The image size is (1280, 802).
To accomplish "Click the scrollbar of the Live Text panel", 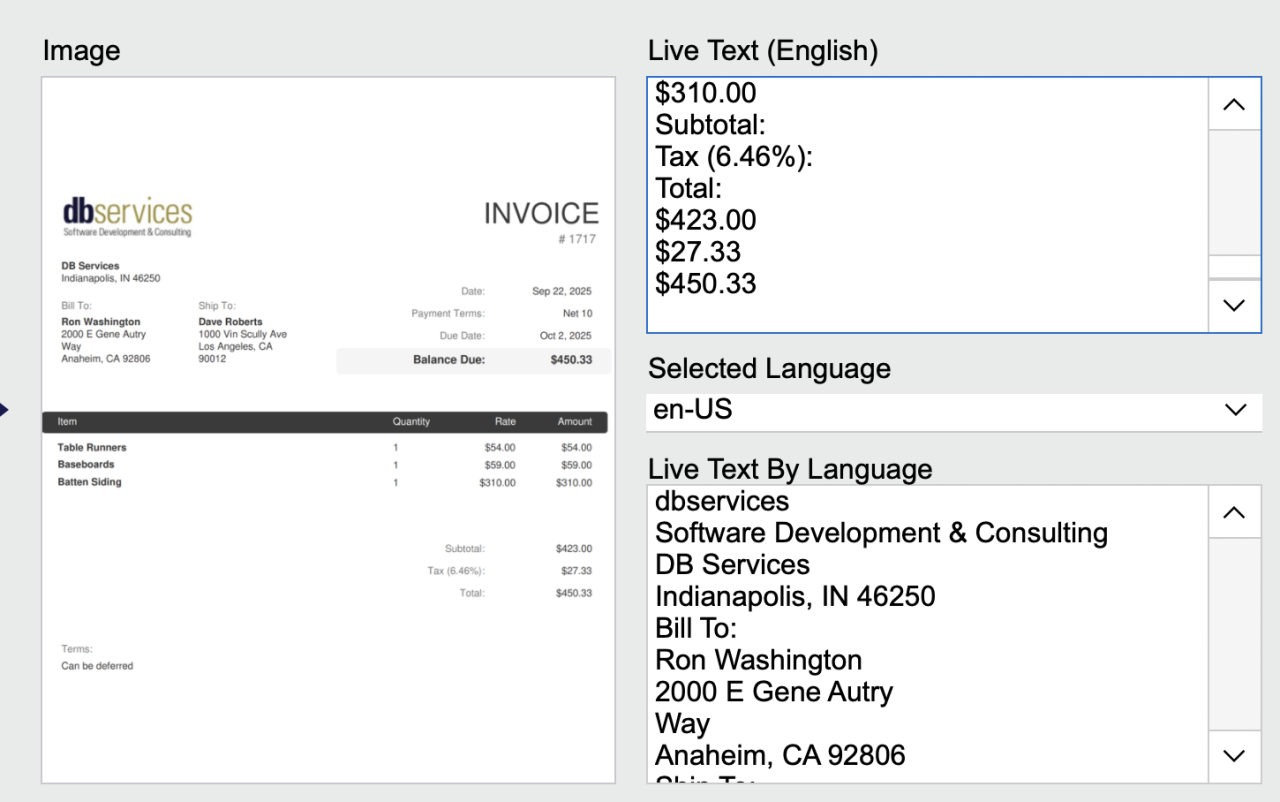I will point(1234,200).
